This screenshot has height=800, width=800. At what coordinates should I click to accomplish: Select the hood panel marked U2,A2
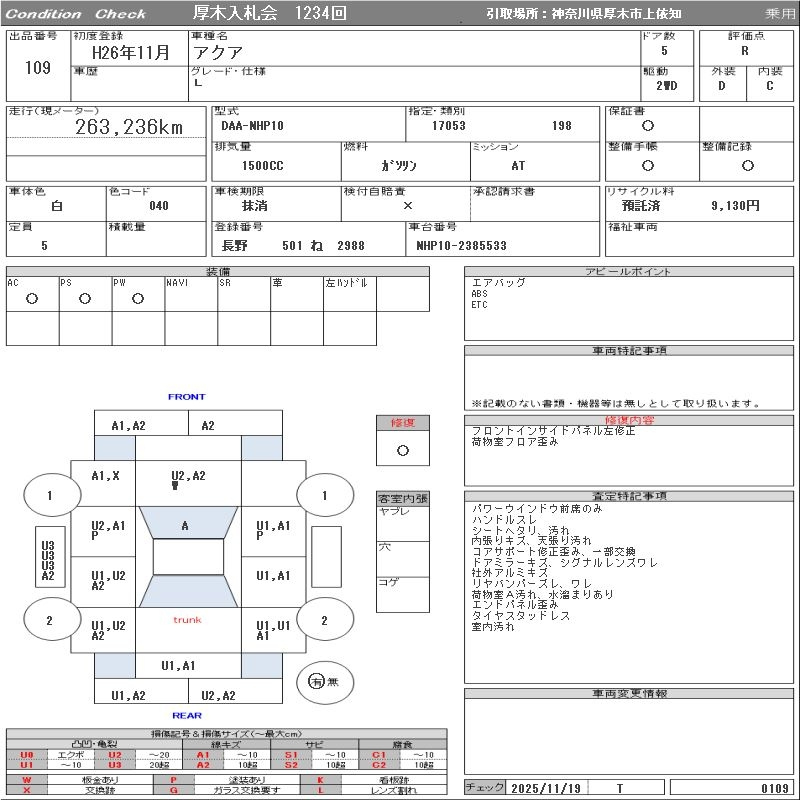(x=188, y=478)
